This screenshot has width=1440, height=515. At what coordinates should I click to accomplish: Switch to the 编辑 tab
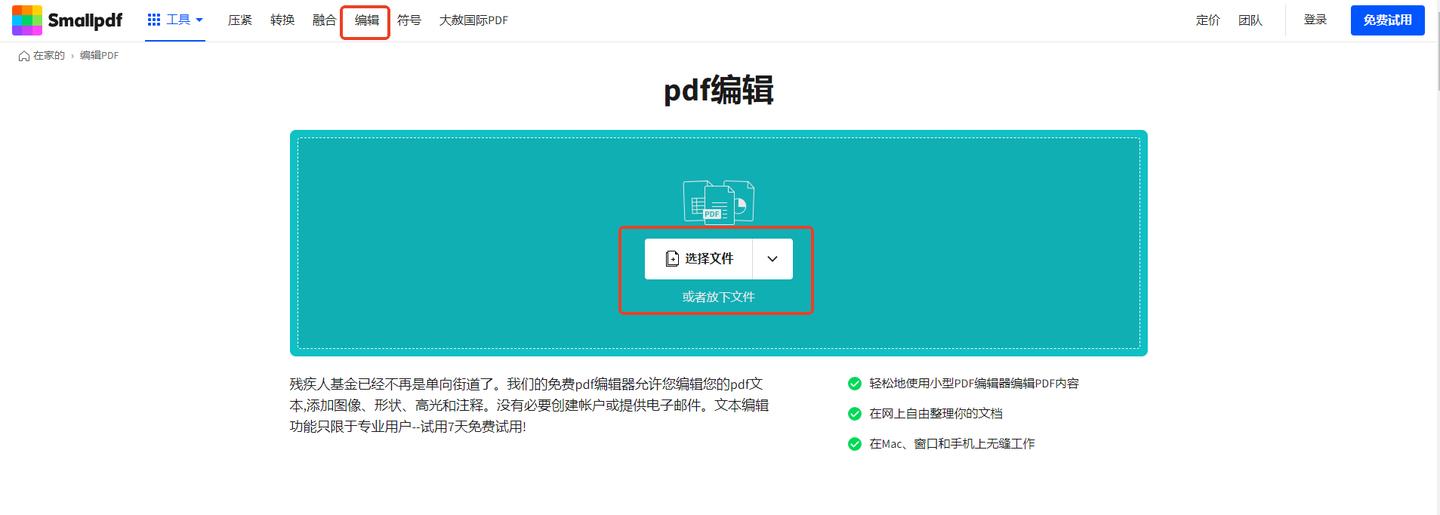pyautogui.click(x=366, y=20)
